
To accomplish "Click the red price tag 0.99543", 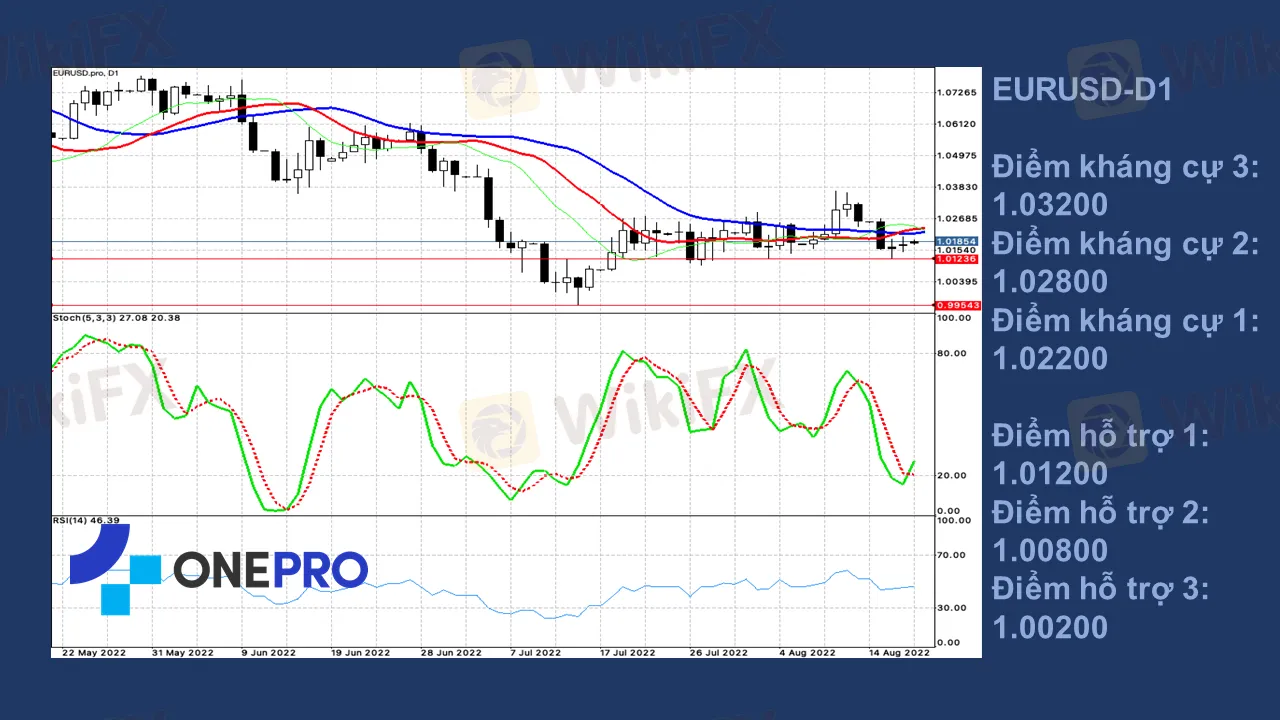I will 956,305.
